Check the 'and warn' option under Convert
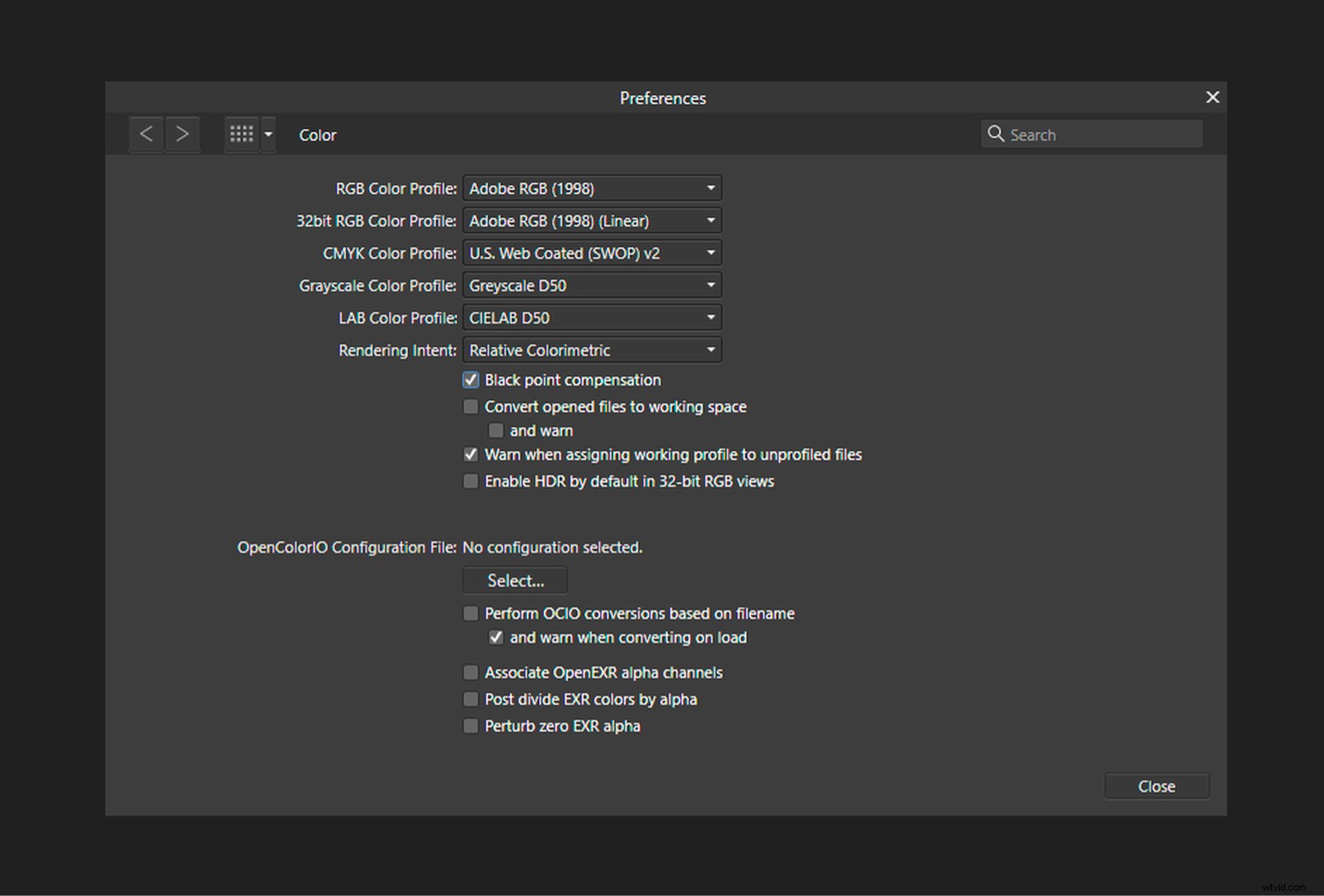The image size is (1324, 896). click(x=496, y=430)
